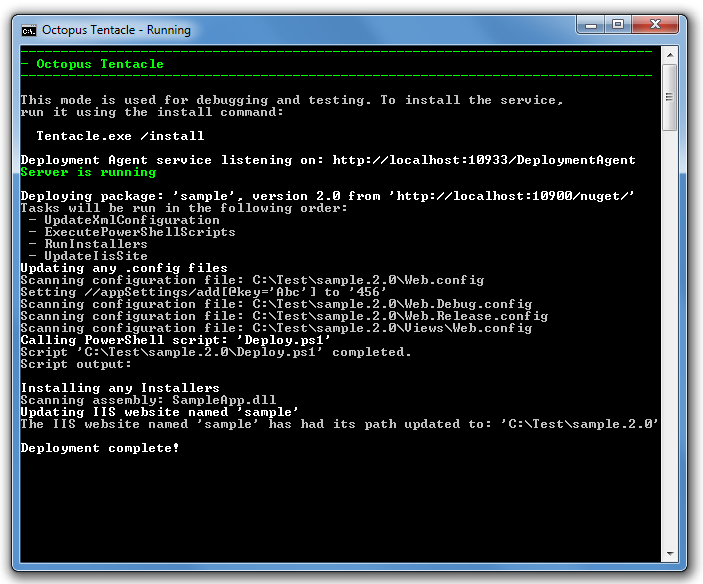Click 'run it using the install command' line

[x=152, y=112]
